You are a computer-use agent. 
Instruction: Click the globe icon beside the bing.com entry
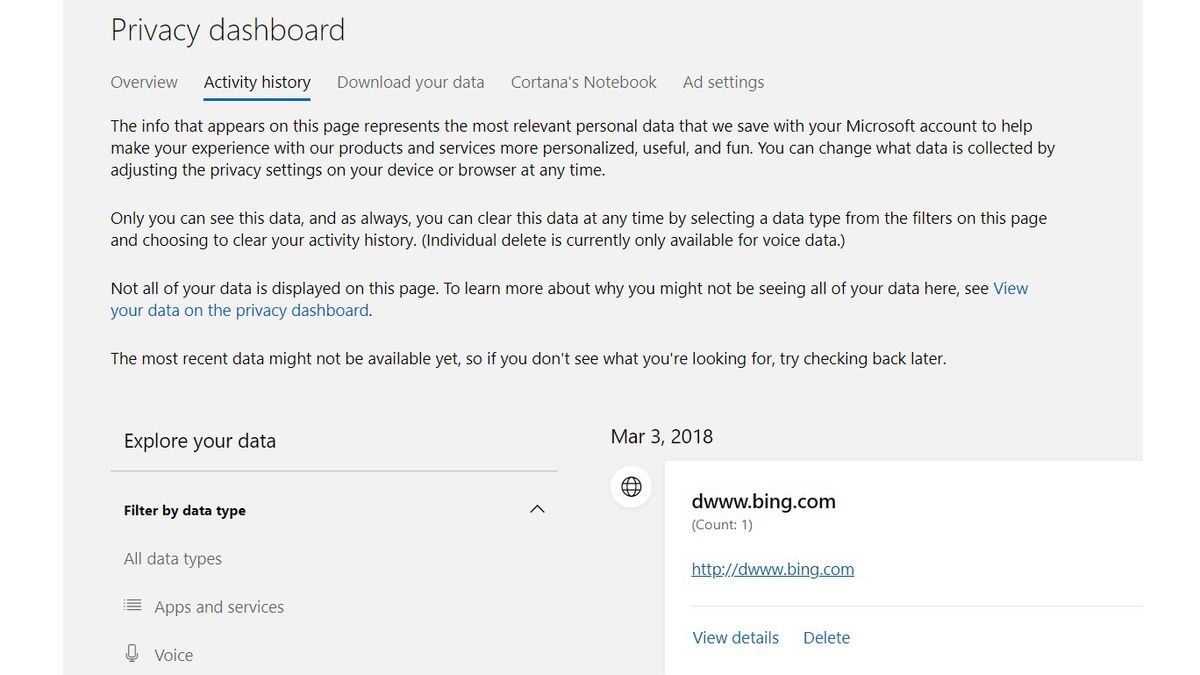[631, 487]
